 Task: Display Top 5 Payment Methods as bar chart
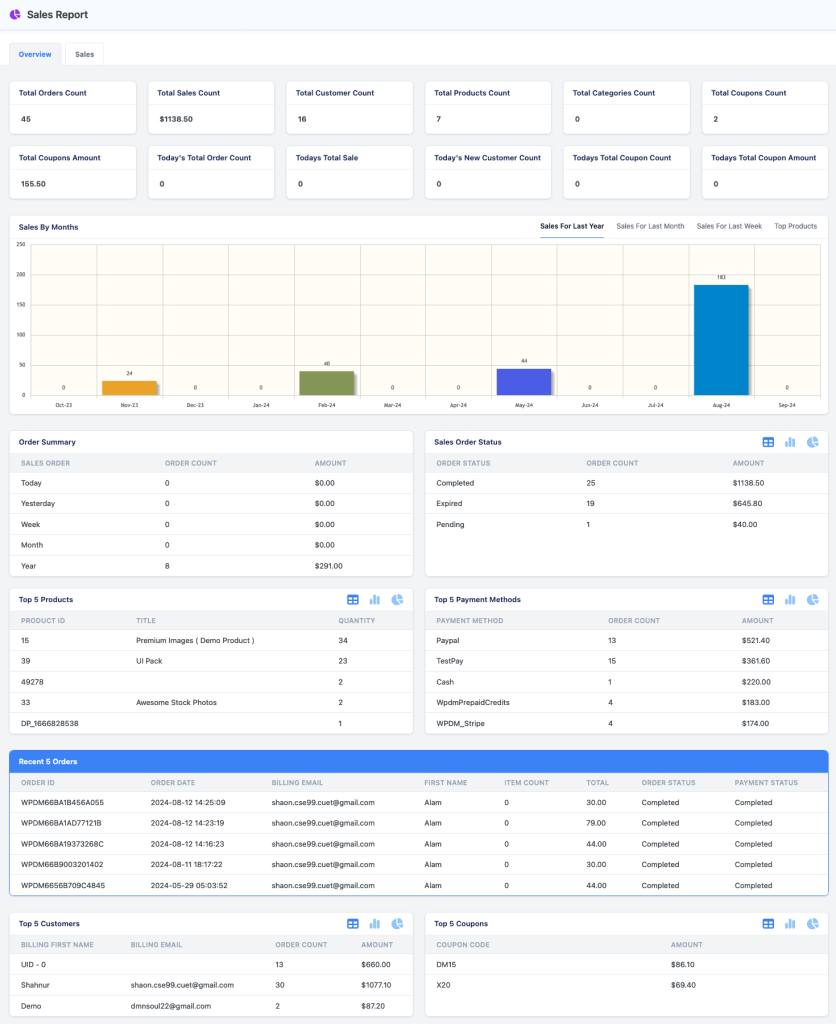[x=790, y=600]
